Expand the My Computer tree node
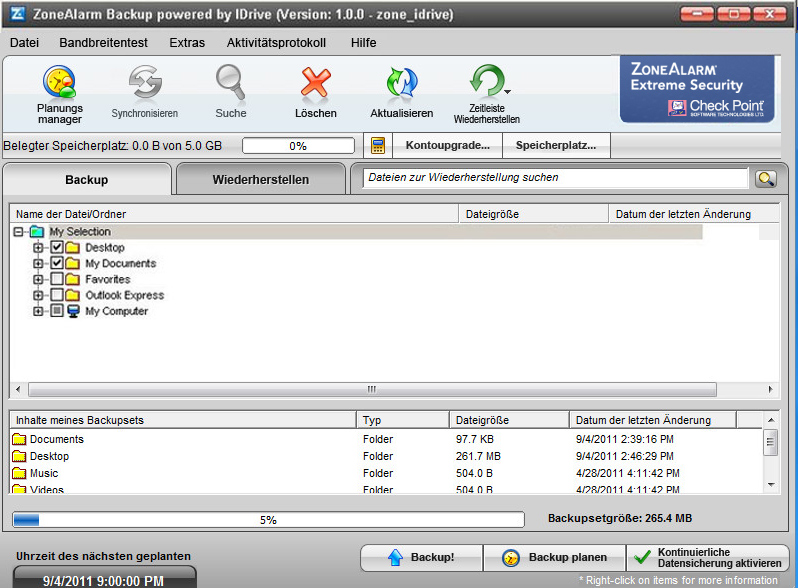 tap(38, 311)
